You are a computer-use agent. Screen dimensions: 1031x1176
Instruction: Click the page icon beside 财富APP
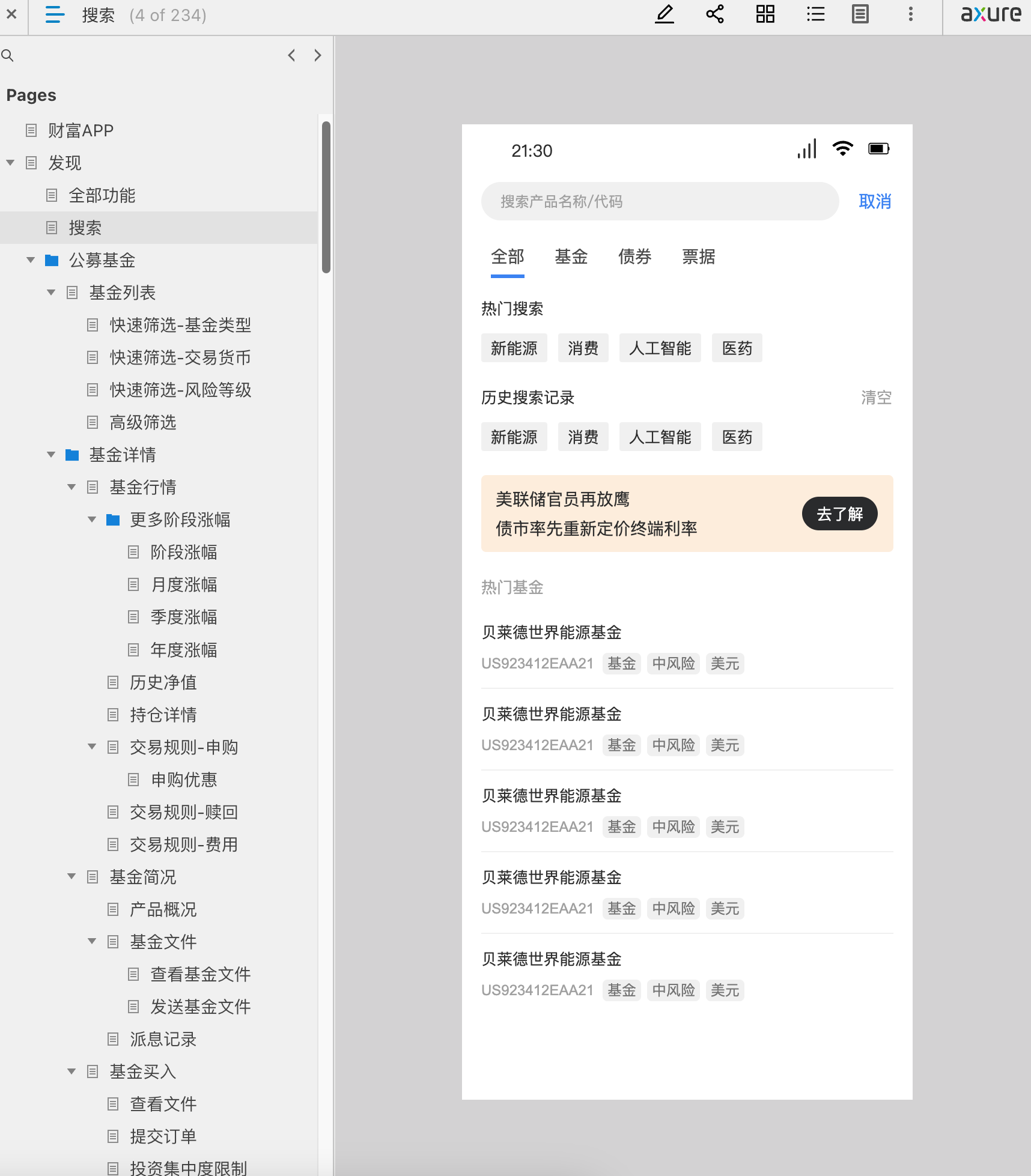pos(31,130)
